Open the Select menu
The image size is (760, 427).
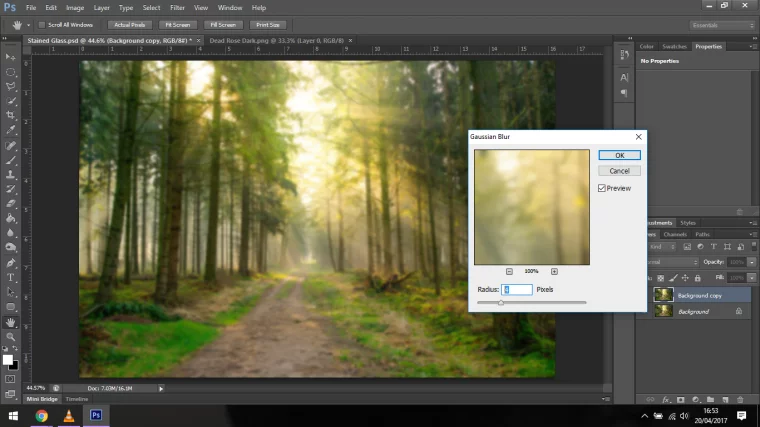pyautogui.click(x=151, y=8)
